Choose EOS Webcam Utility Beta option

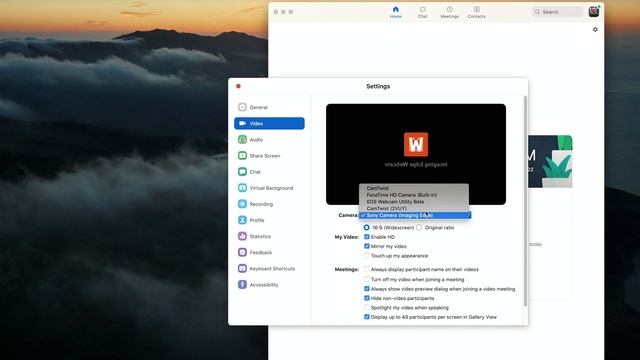414,202
